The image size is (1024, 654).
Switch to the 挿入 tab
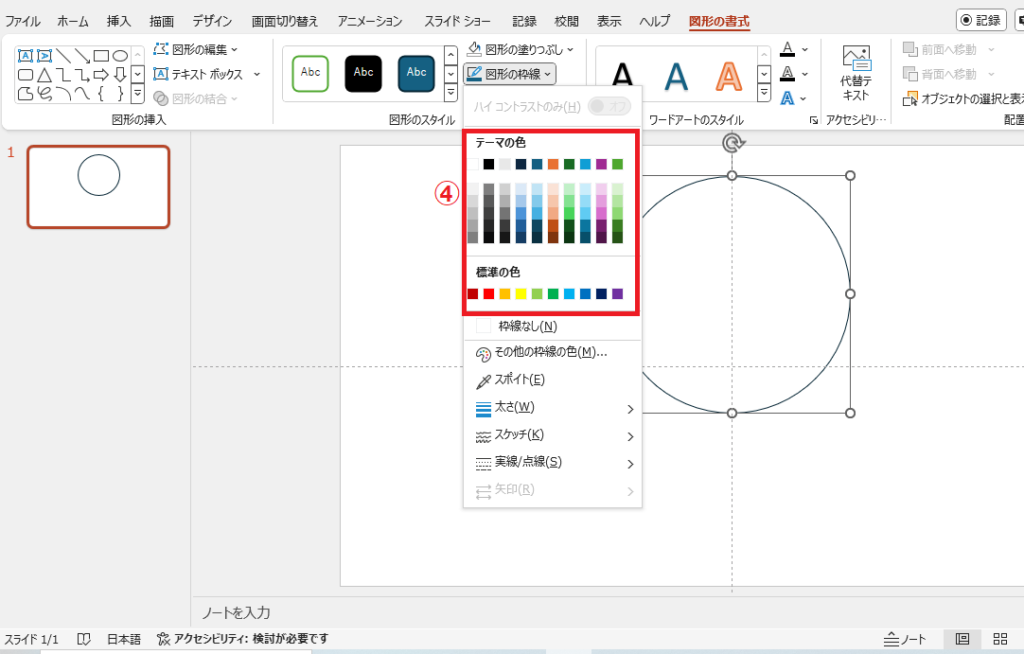tap(119, 21)
